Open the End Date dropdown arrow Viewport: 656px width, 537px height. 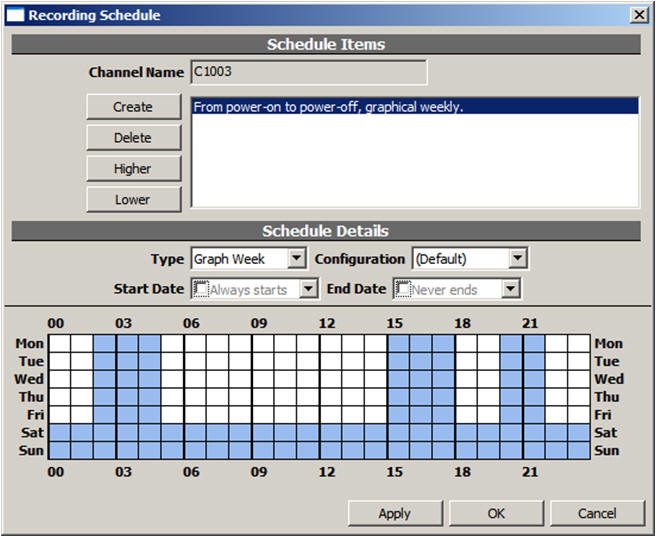pyautogui.click(x=511, y=289)
